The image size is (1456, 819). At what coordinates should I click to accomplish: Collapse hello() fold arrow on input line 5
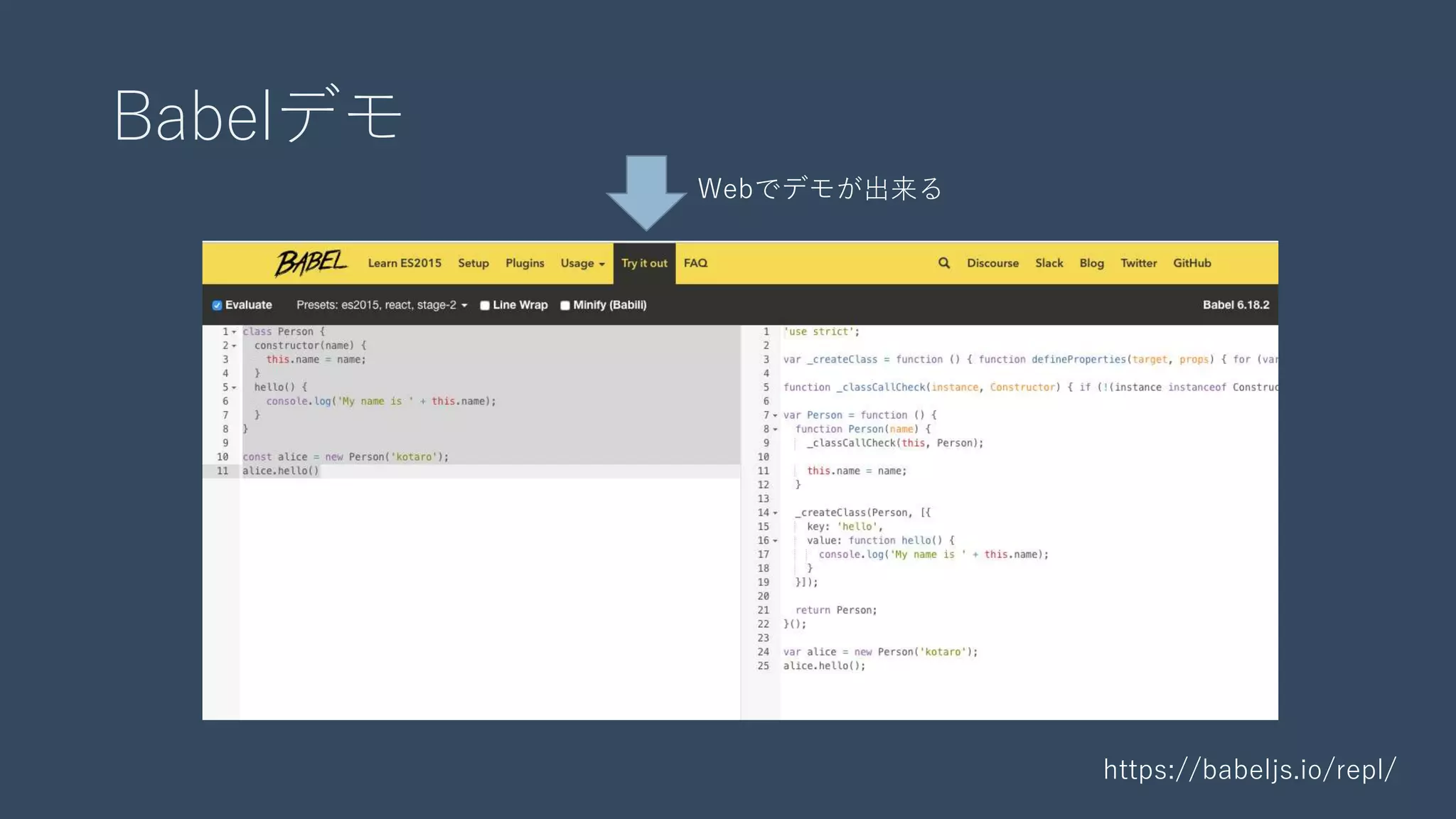click(x=234, y=387)
